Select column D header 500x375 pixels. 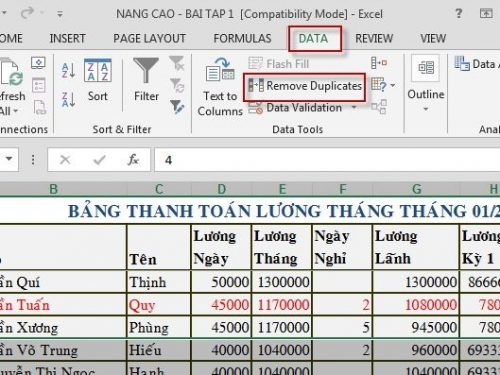[x=221, y=189]
